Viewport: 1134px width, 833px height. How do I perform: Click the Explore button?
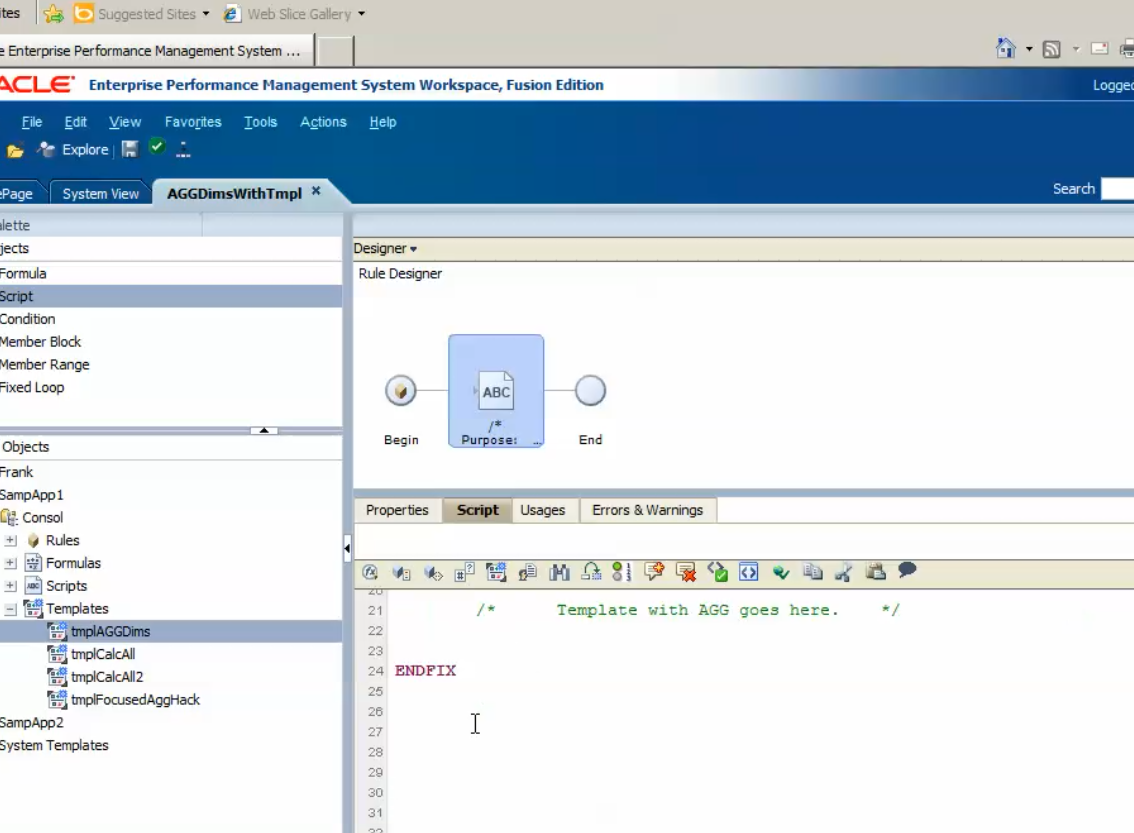coord(74,150)
